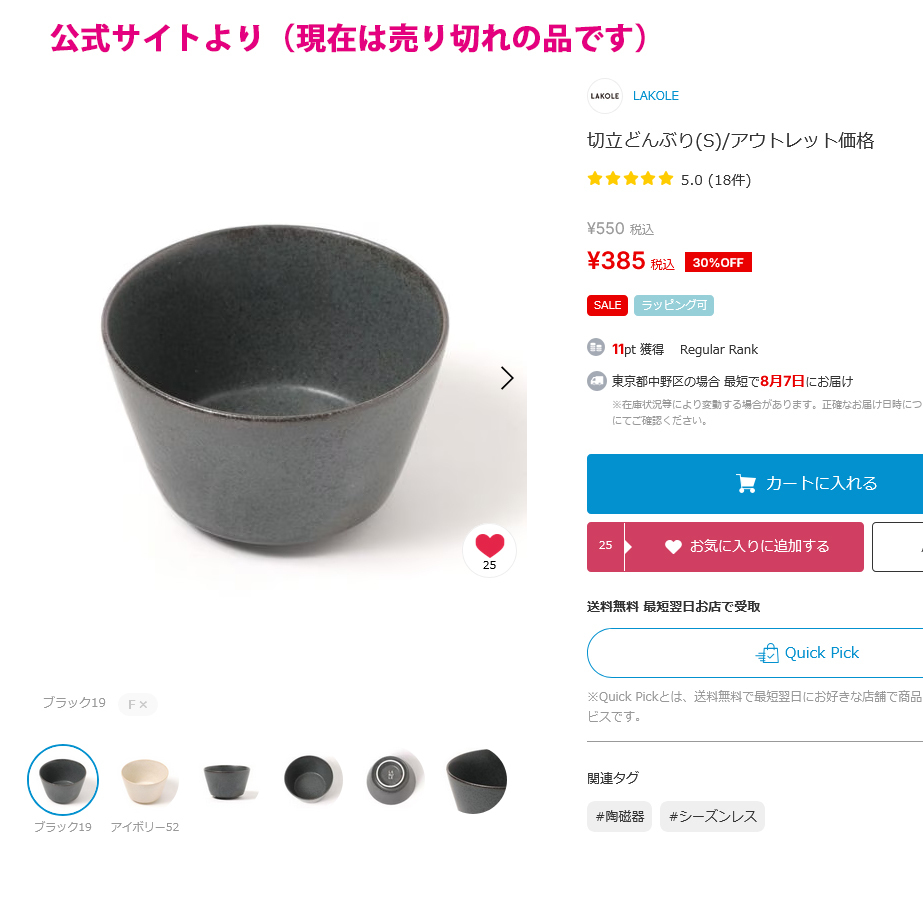The width and height of the screenshot is (923, 923).
Task: Add item with カートに入れる button
Action: 755,484
